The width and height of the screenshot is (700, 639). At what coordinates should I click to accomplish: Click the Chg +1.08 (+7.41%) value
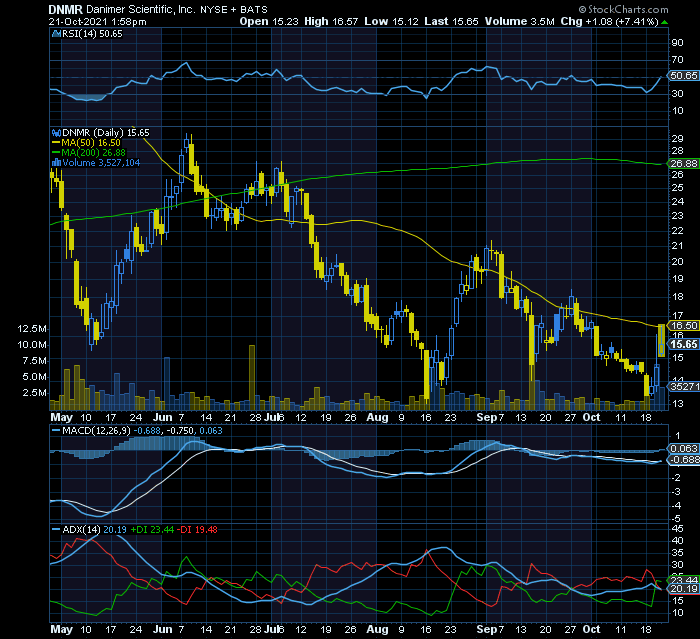(x=610, y=21)
